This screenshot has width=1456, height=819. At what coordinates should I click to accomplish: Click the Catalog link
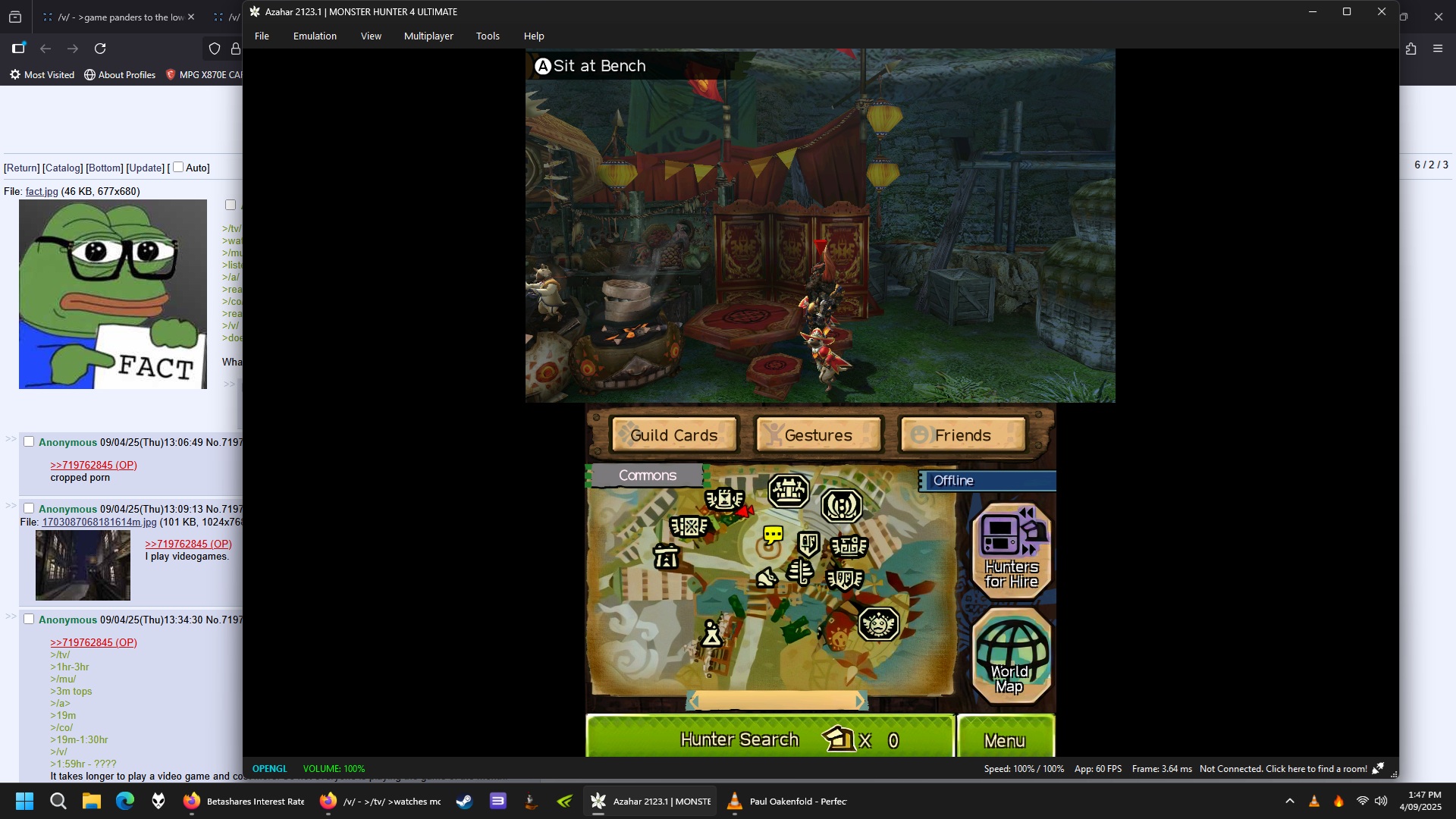62,168
